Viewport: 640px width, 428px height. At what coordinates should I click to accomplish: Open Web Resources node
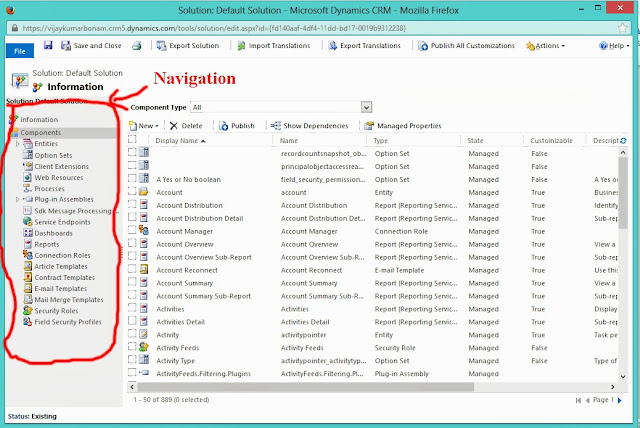(59, 177)
